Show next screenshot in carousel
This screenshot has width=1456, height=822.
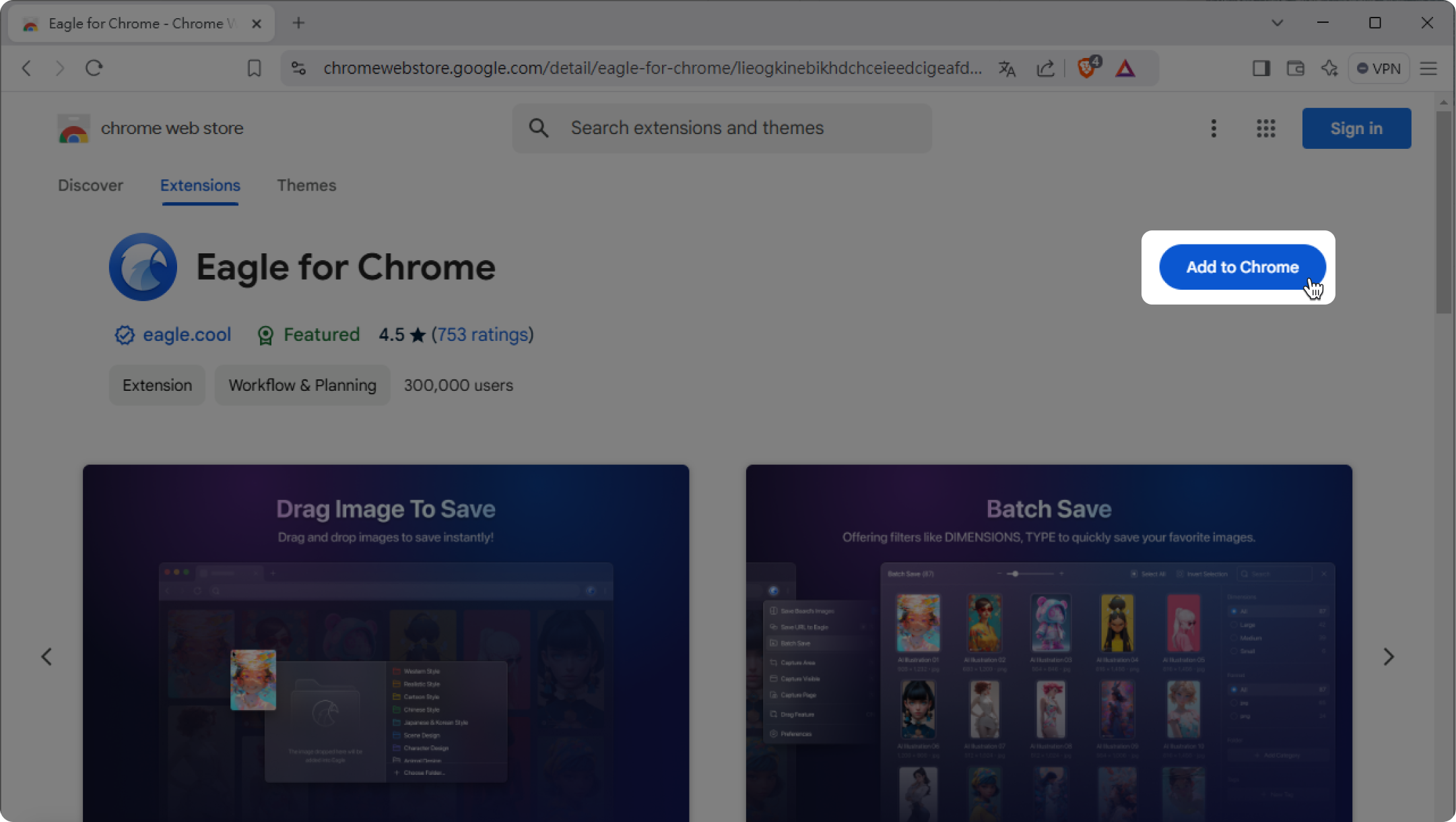pos(1388,656)
